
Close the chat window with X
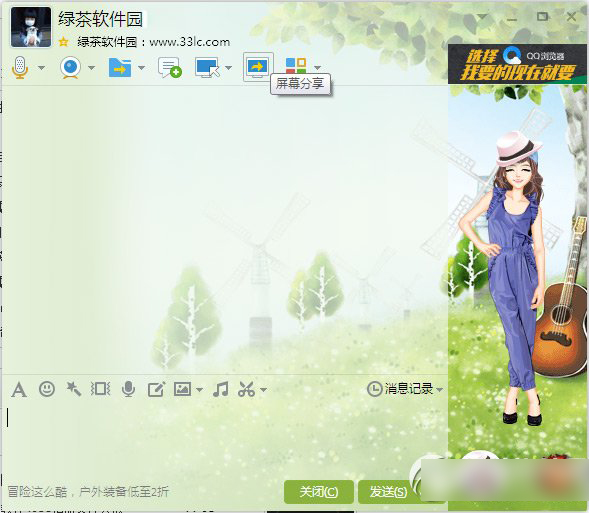click(x=571, y=17)
